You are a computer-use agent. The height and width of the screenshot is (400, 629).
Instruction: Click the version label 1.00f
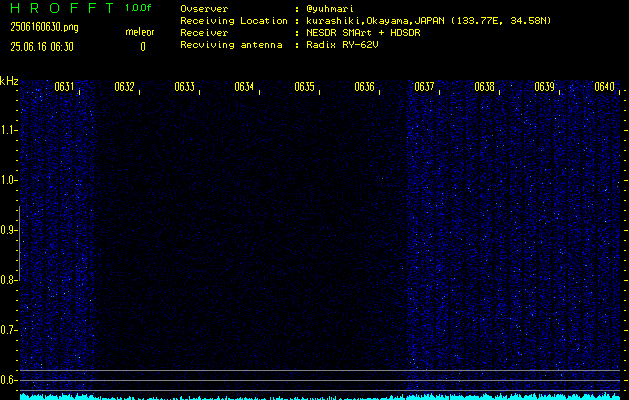click(138, 8)
